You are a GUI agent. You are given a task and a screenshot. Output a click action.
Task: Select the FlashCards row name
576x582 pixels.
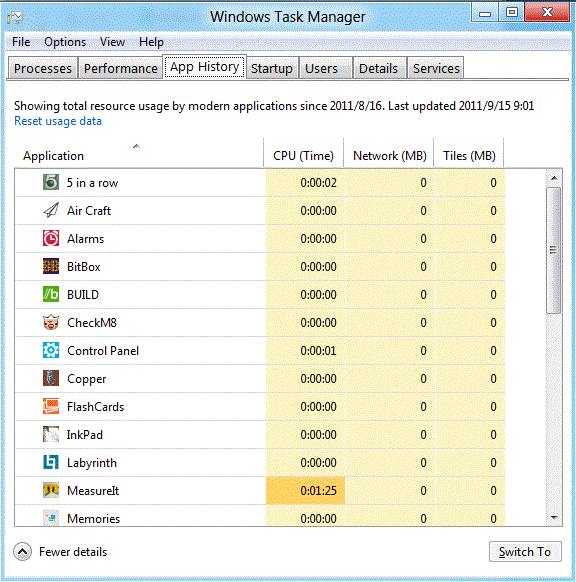click(95, 407)
